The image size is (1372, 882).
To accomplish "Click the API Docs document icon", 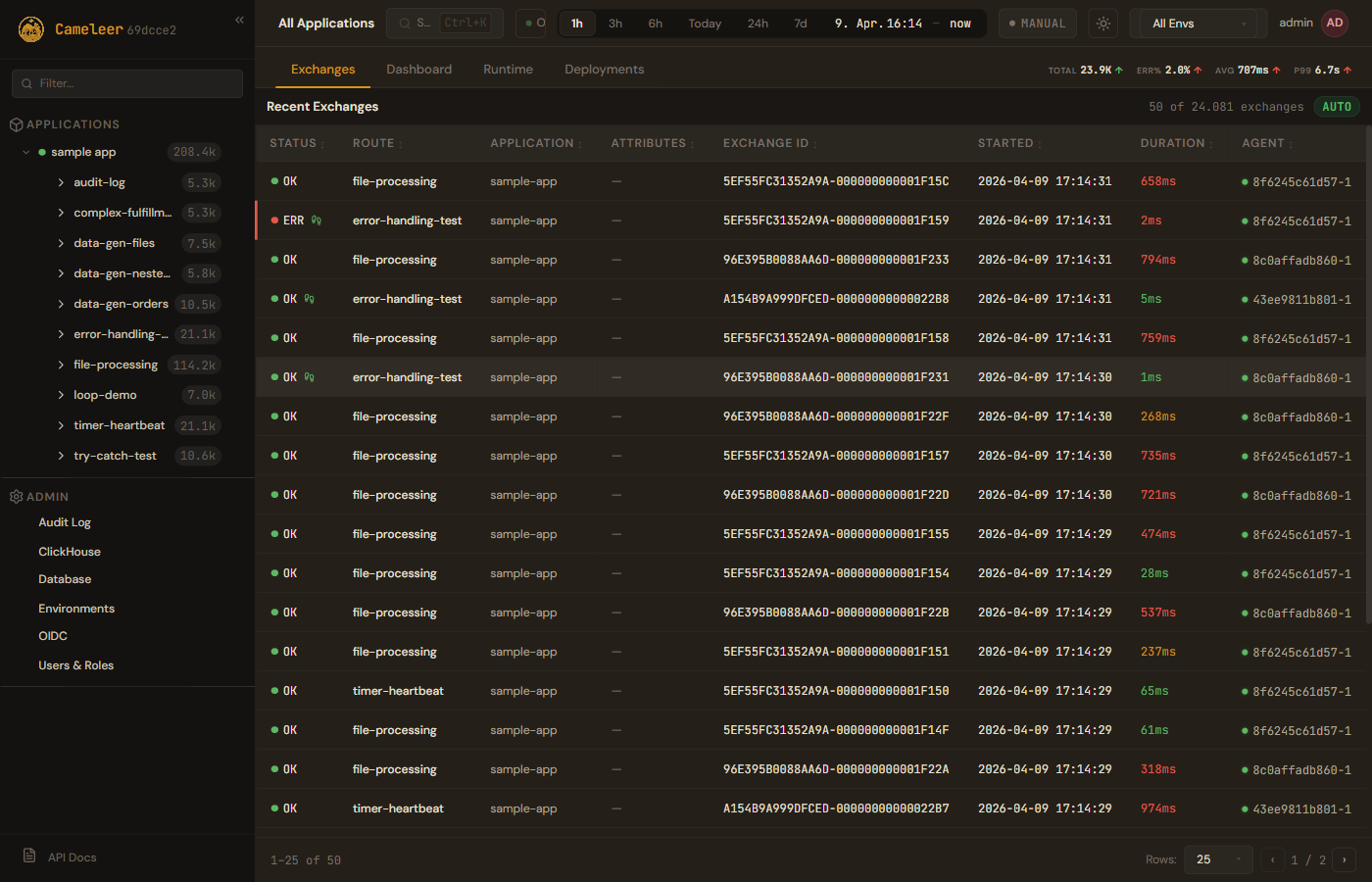I will coord(29,857).
